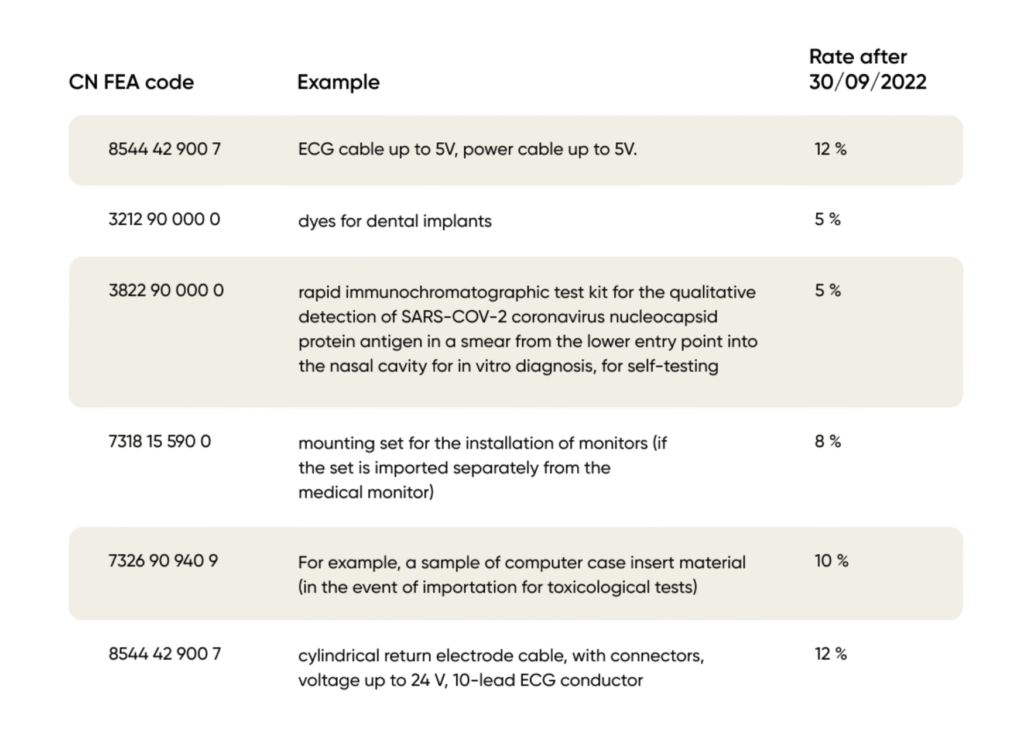Click the 12 % rate beside the "ECG cable up to 5V" example

coord(830,149)
